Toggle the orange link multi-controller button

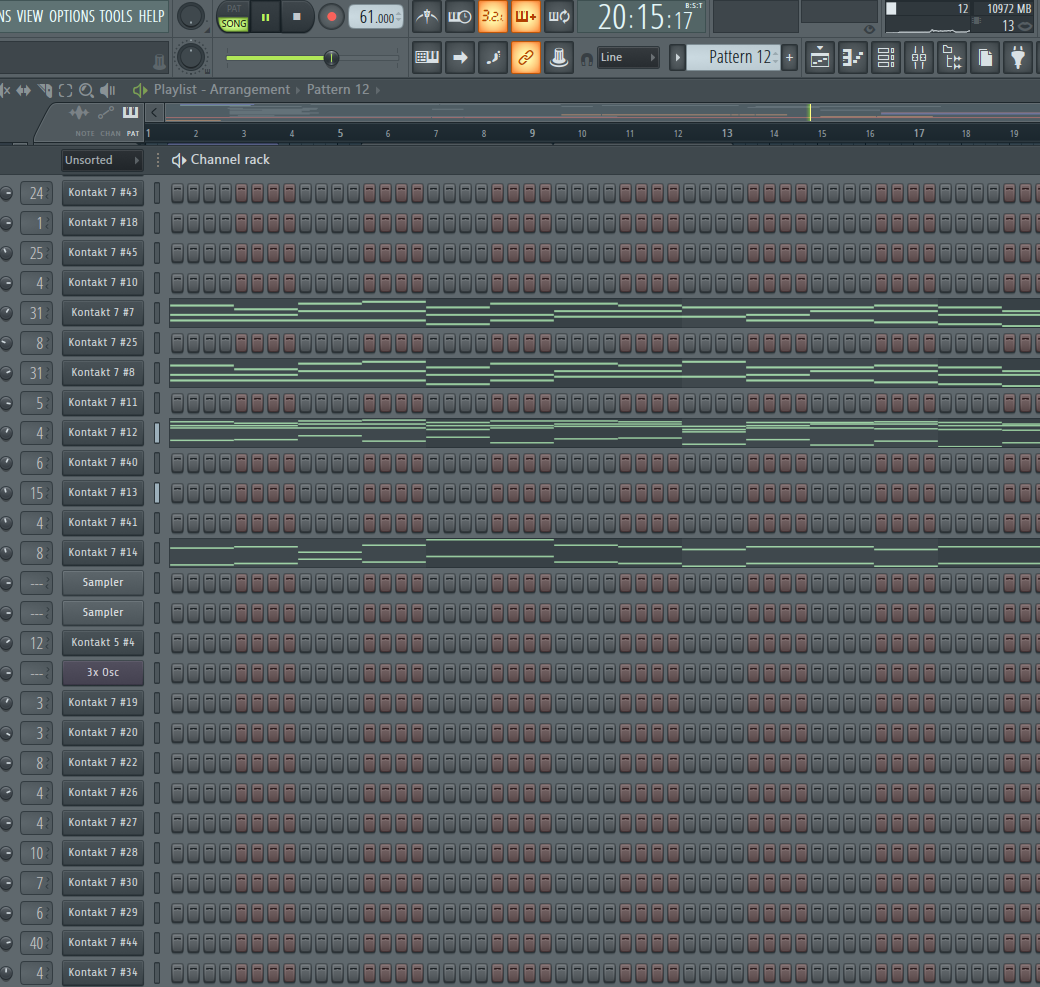(x=526, y=58)
